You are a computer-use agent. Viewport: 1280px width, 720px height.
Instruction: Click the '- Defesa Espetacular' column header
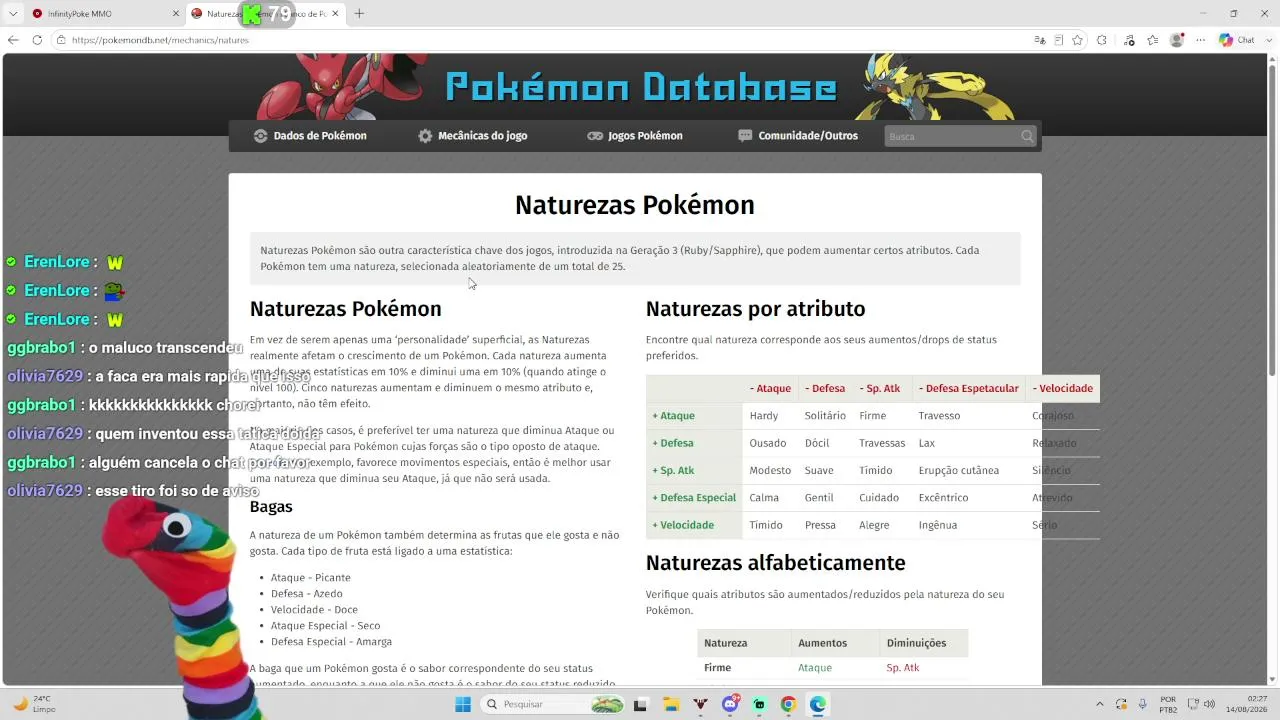[x=968, y=389]
